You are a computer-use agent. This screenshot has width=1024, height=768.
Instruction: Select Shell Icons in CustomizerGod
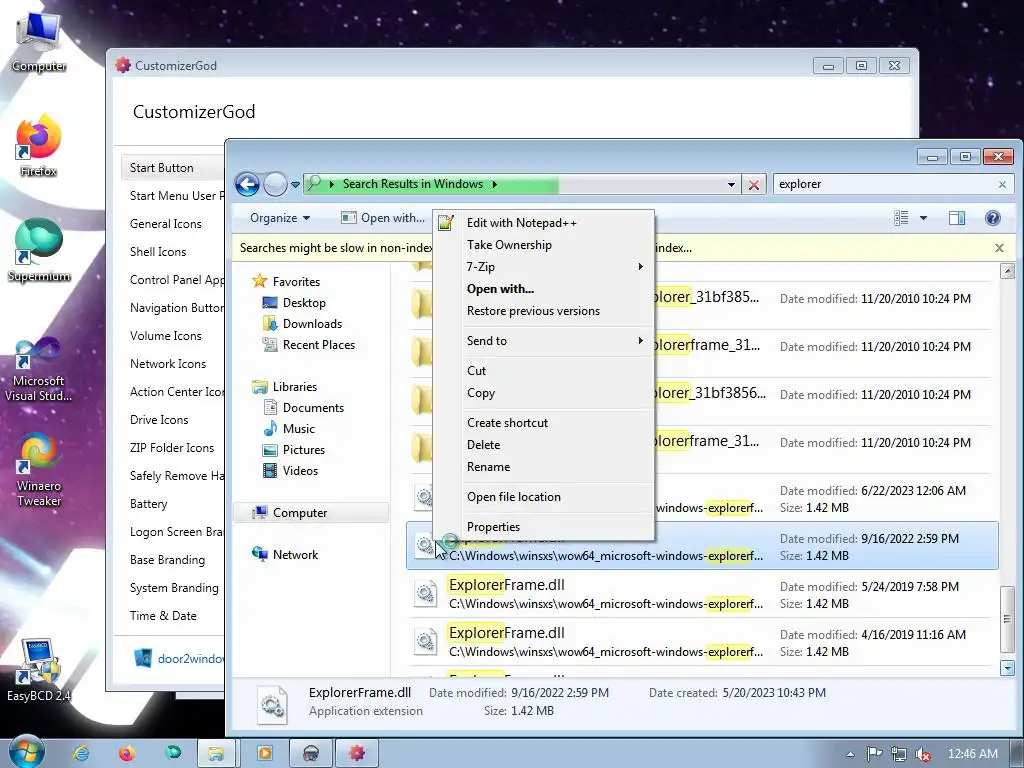[x=158, y=252]
